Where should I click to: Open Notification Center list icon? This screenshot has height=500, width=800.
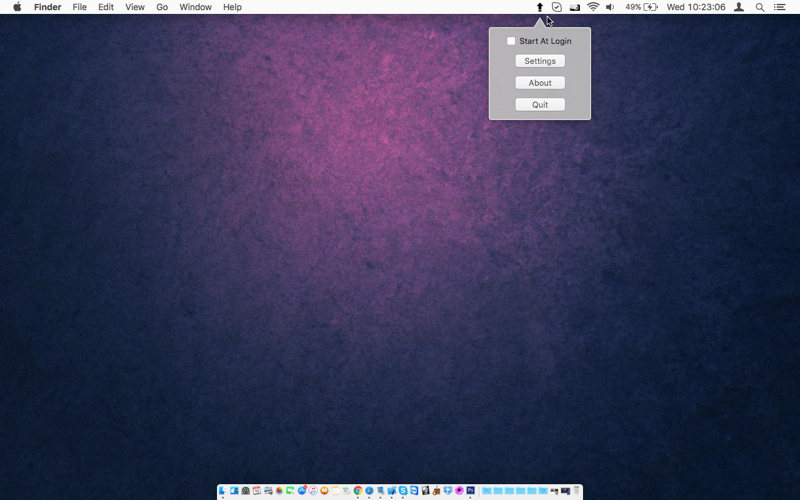tap(780, 7)
